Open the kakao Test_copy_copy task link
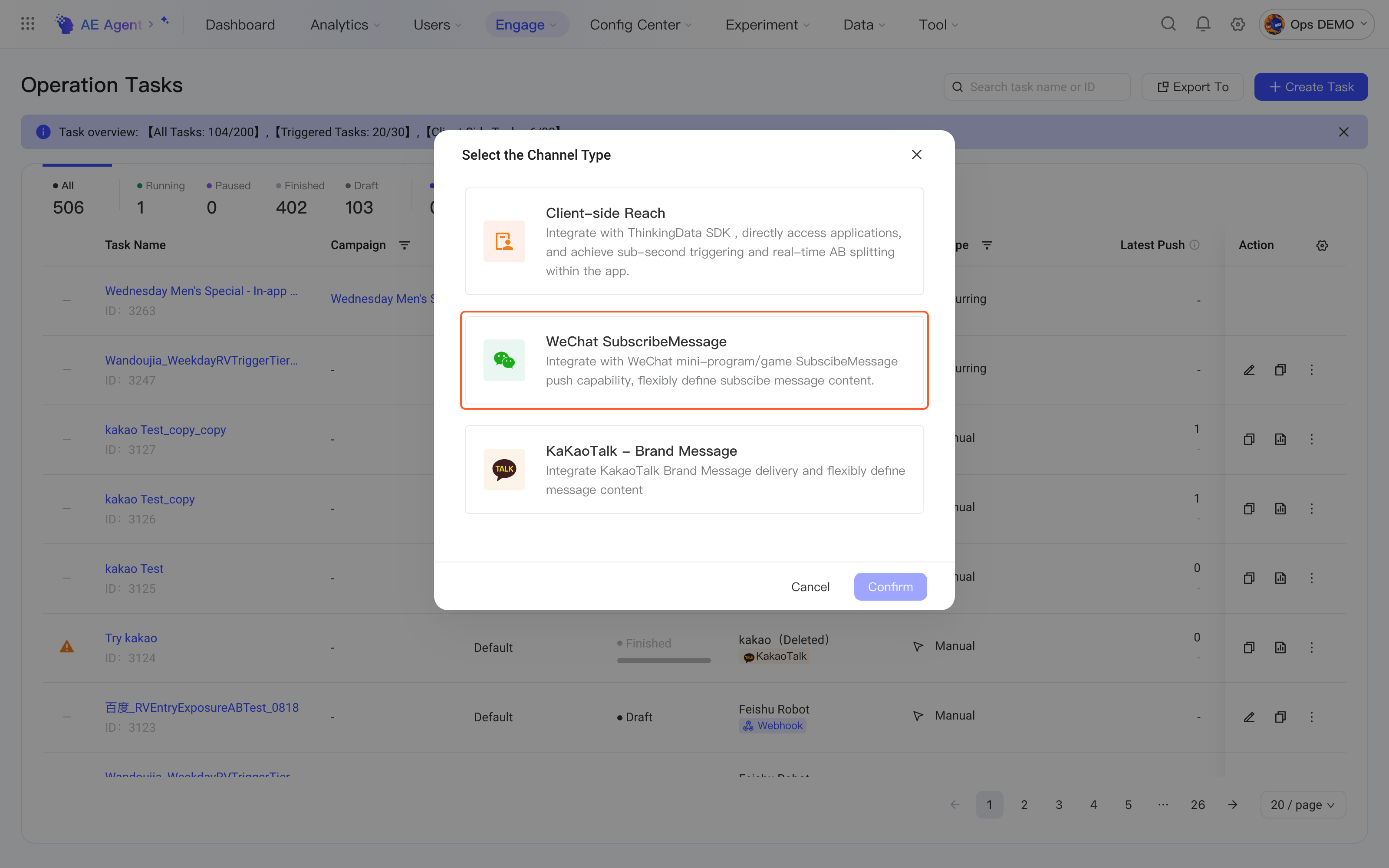 (165, 429)
